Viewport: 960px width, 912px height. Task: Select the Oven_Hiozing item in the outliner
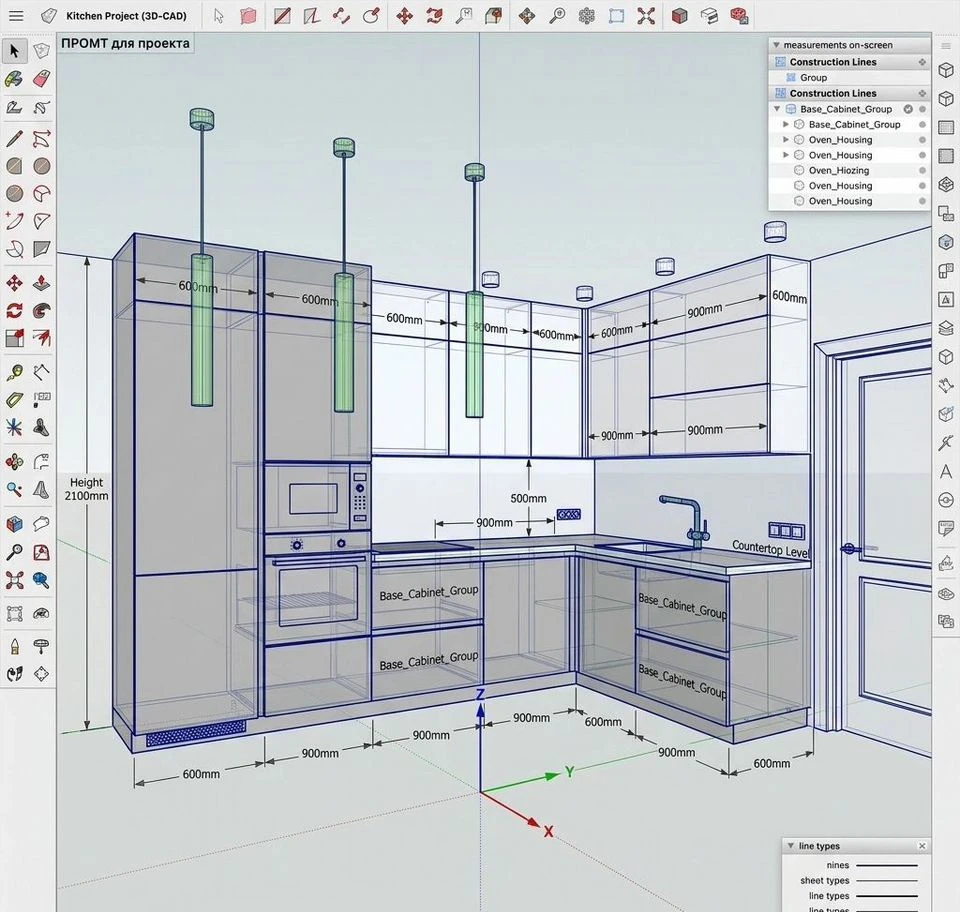click(x=849, y=171)
